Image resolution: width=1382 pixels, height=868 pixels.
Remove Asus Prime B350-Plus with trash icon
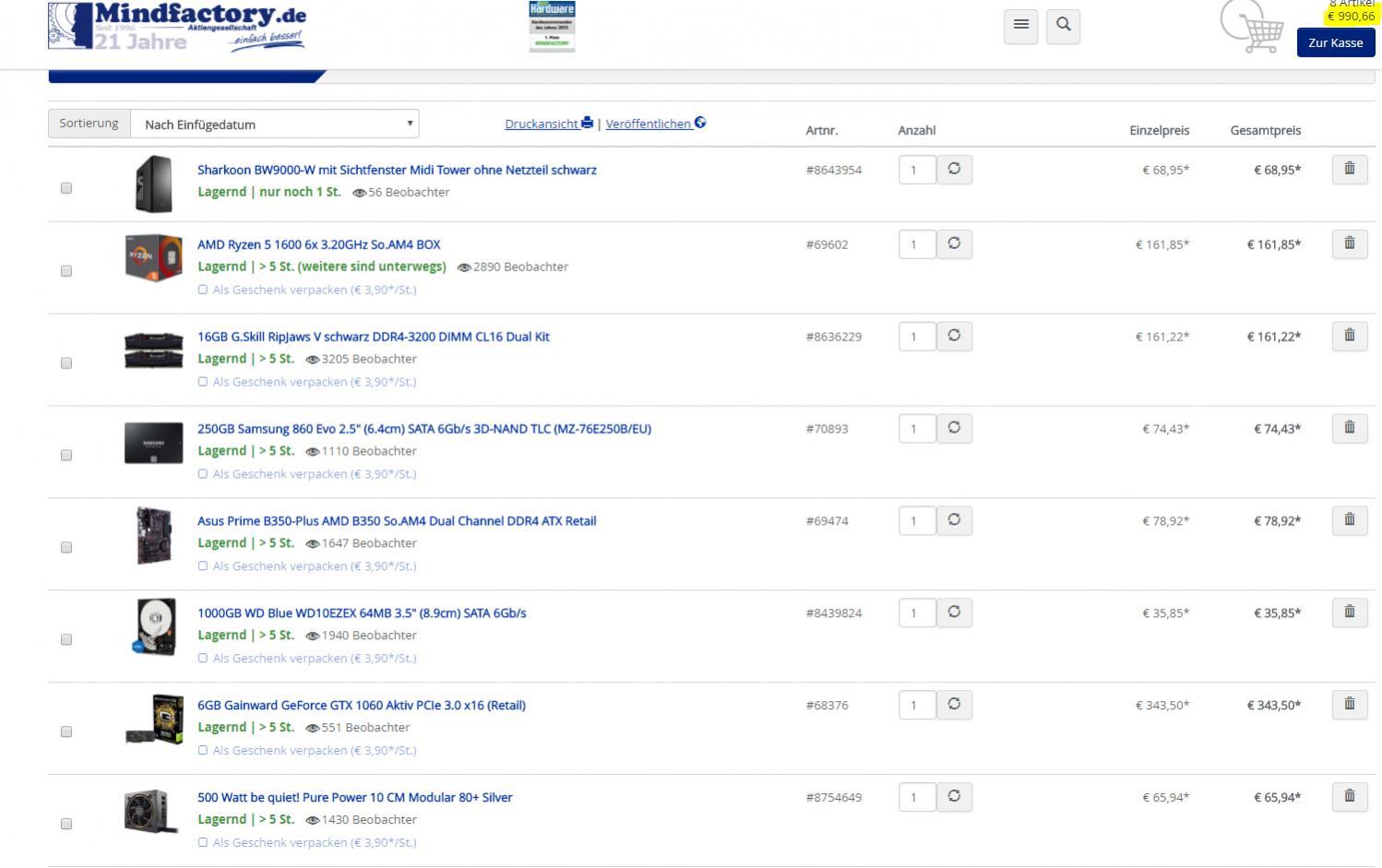point(1349,520)
